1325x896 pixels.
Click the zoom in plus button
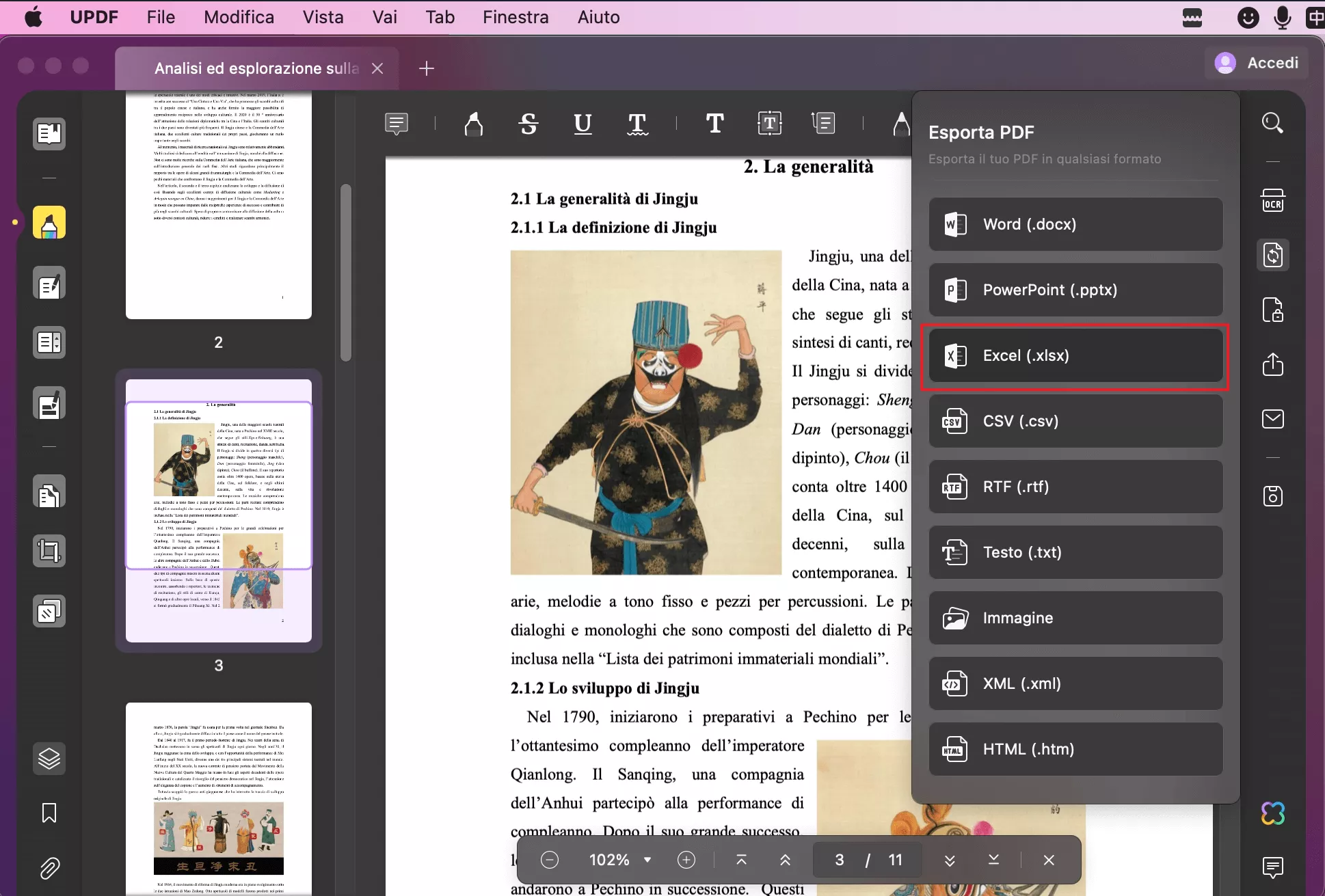click(x=686, y=860)
